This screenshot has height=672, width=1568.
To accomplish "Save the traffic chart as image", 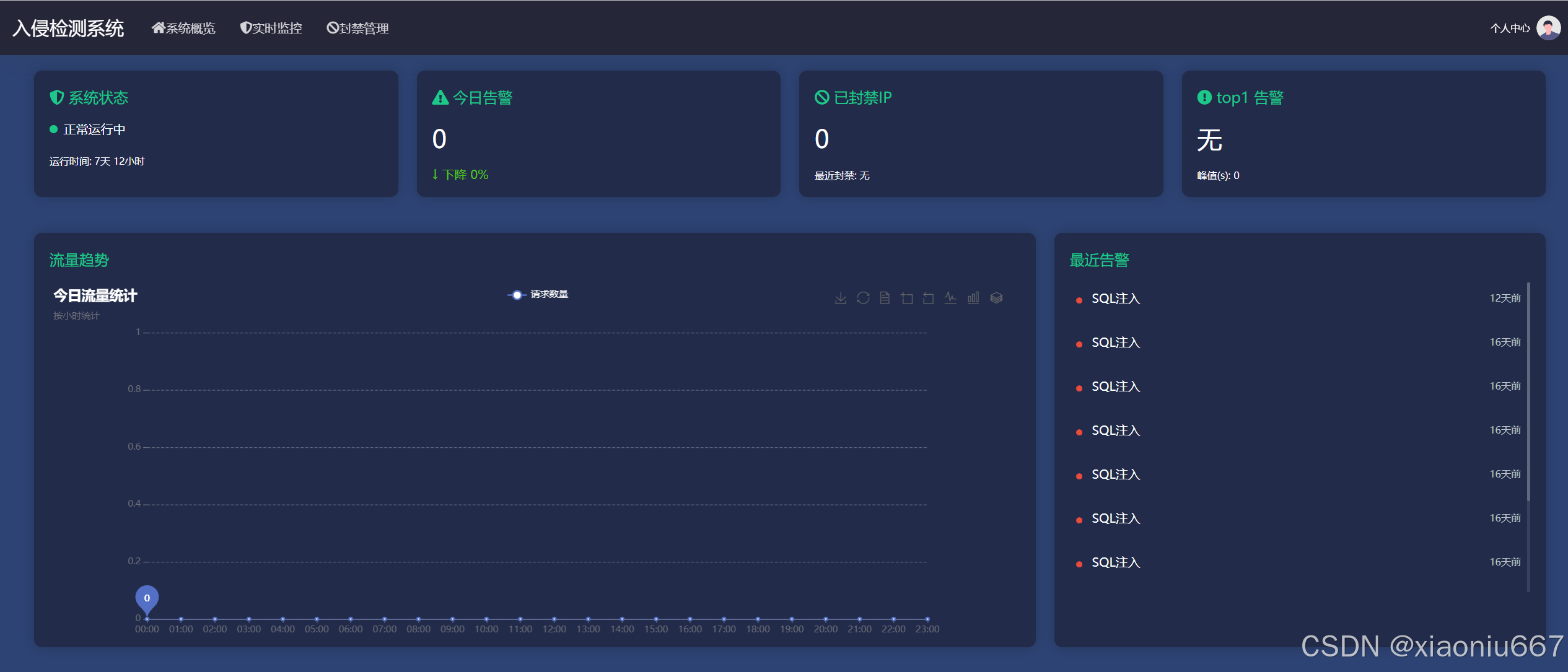I will (841, 299).
